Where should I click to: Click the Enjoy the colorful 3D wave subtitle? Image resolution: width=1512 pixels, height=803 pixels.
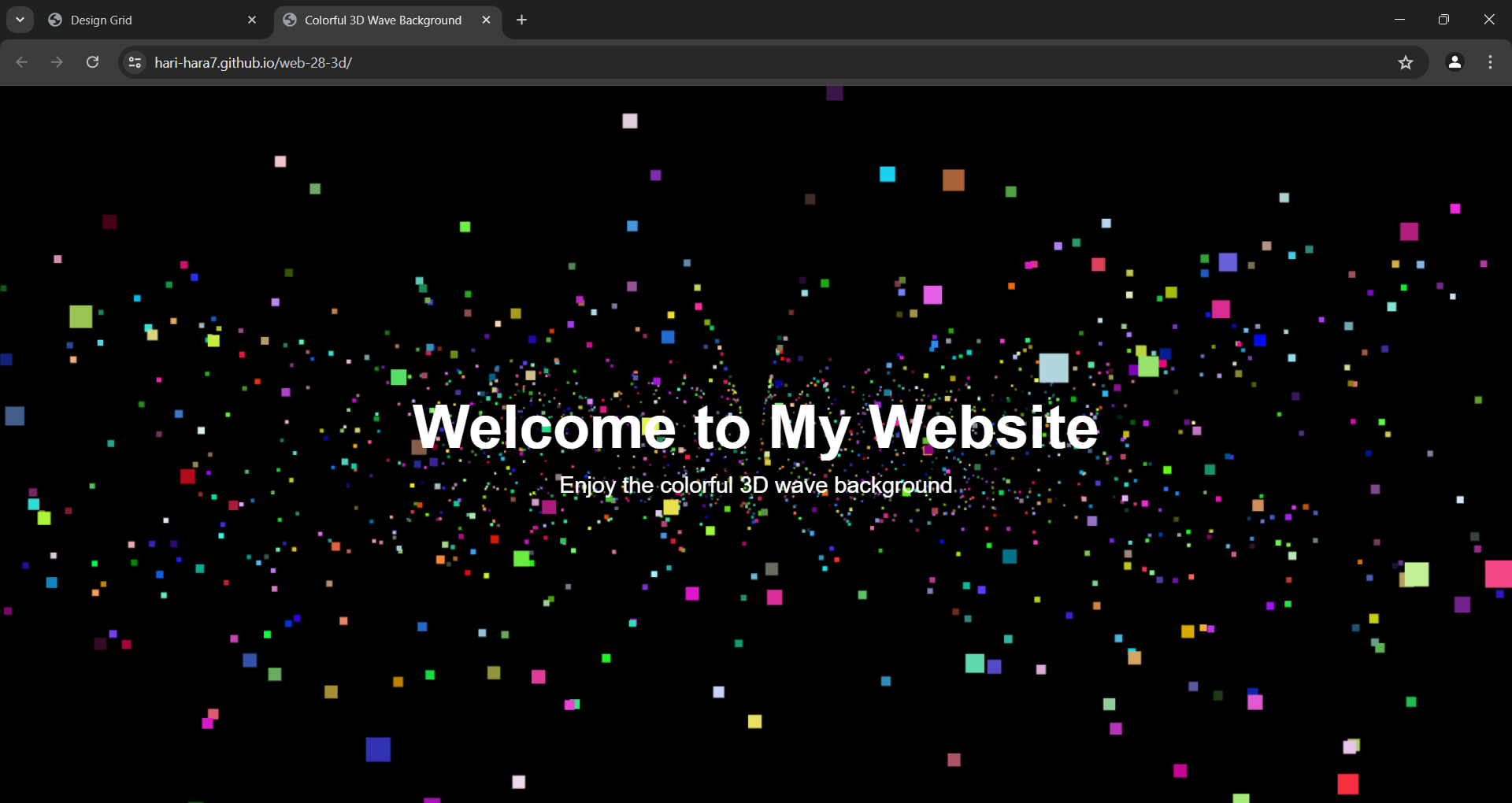point(756,485)
